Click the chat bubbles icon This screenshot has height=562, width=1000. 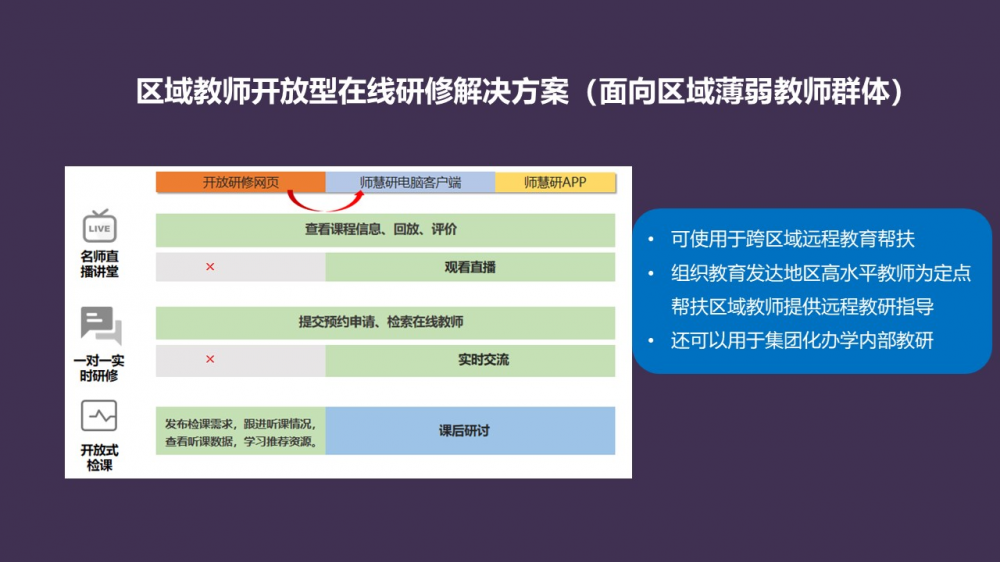pyautogui.click(x=100, y=326)
